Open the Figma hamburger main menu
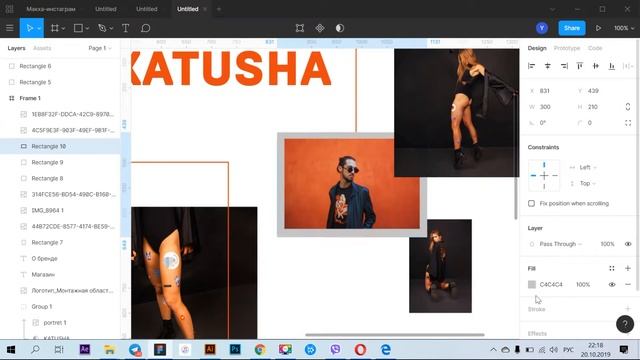The image size is (640, 360). (9, 28)
